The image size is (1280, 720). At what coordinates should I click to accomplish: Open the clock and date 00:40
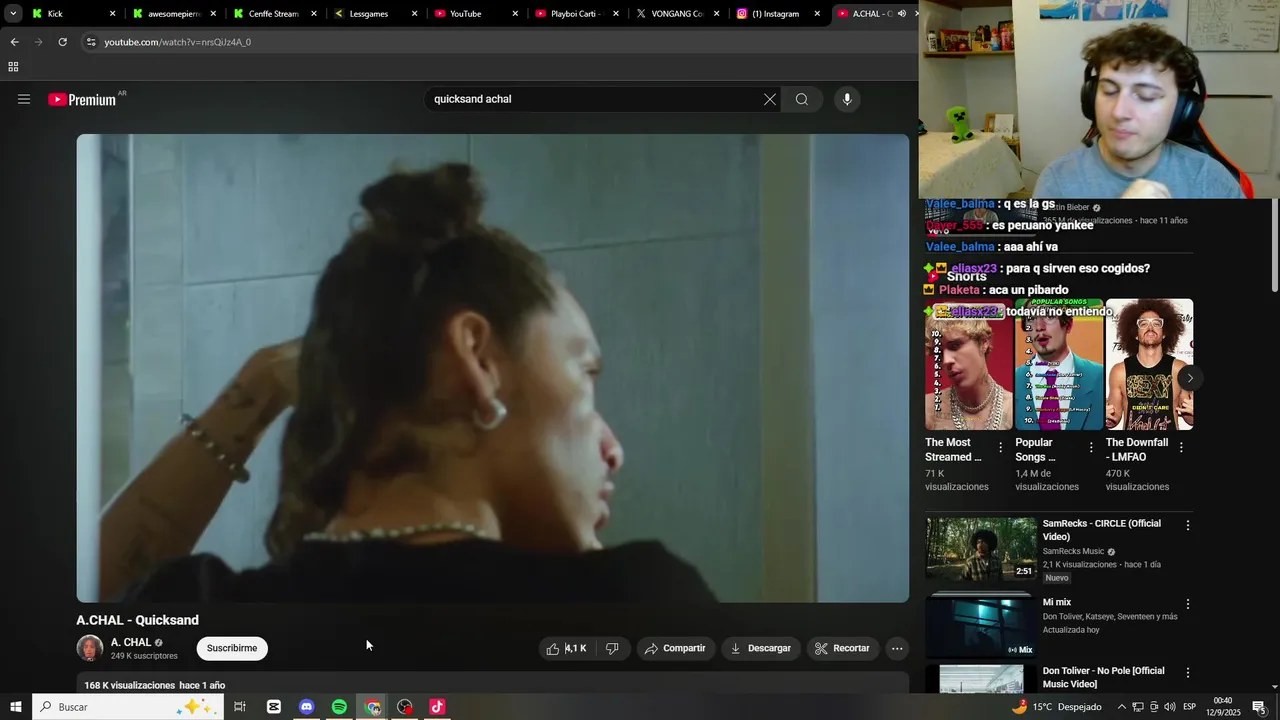click(1222, 707)
